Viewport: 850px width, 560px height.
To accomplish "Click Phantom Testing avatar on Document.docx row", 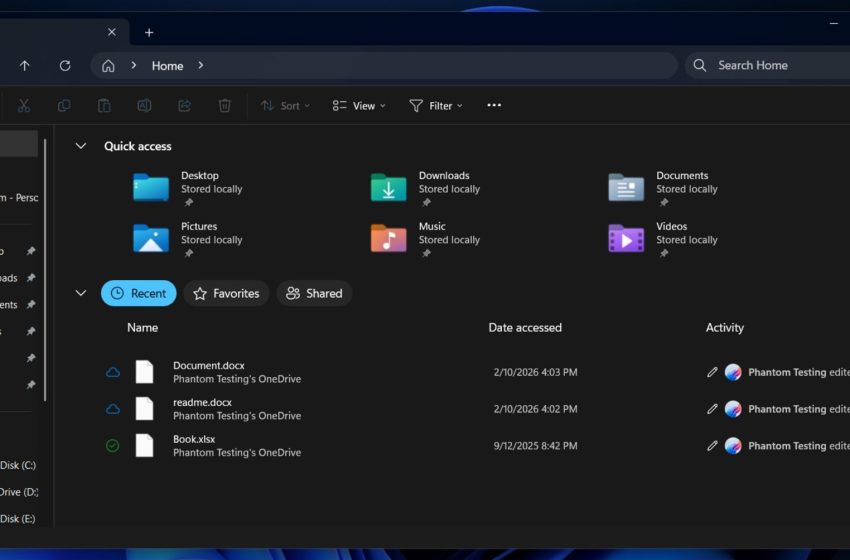I will point(733,372).
